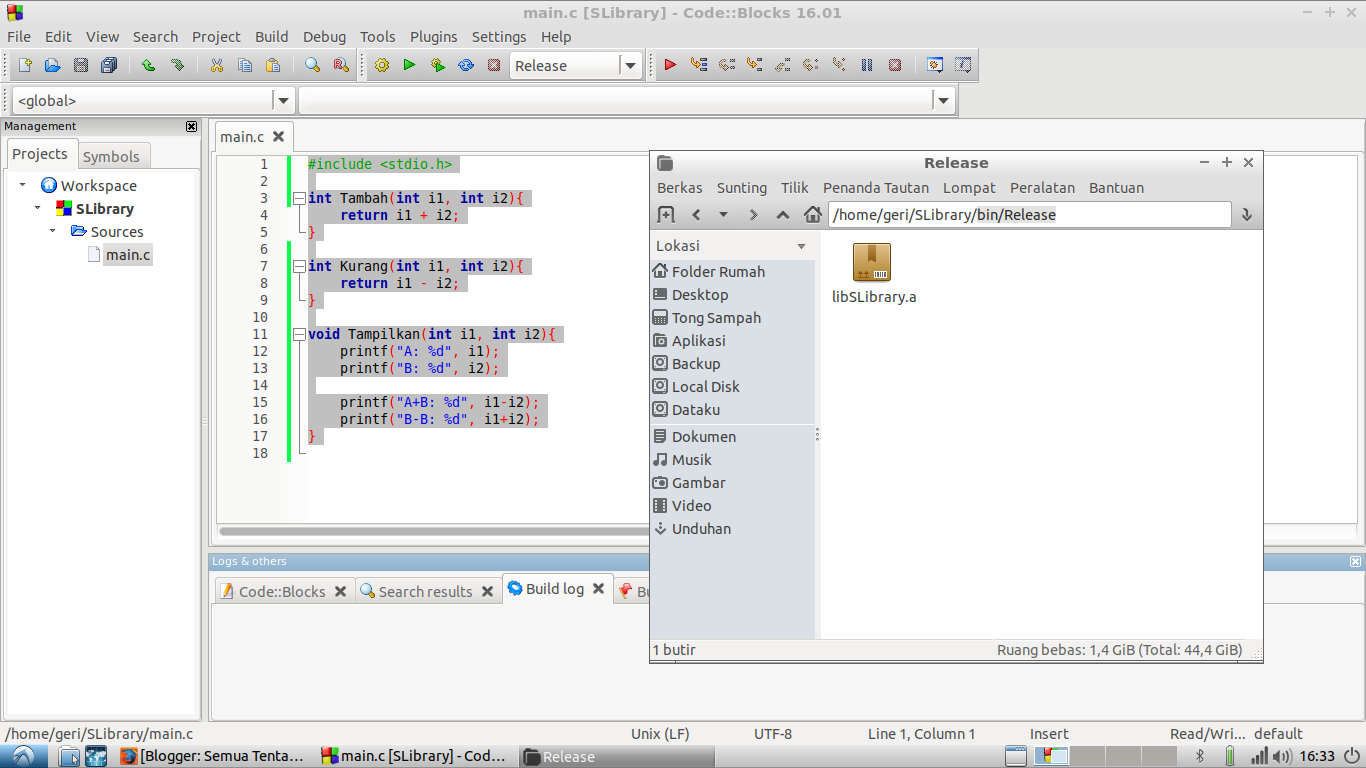This screenshot has height=768, width=1366.
Task: Run the project with green play icon
Action: point(409,65)
